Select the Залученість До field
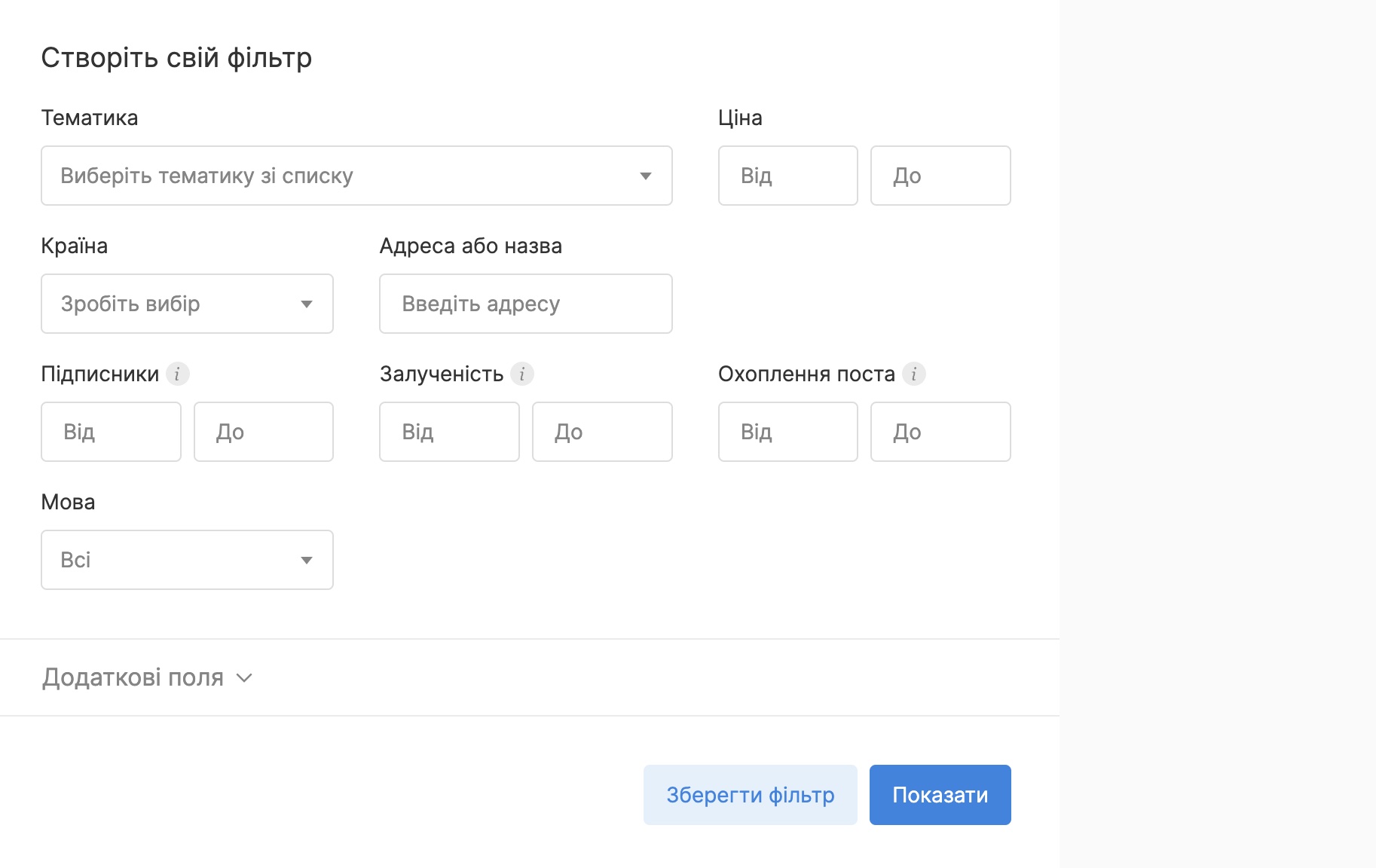Viewport: 1376px width, 868px height. pyautogui.click(x=601, y=432)
